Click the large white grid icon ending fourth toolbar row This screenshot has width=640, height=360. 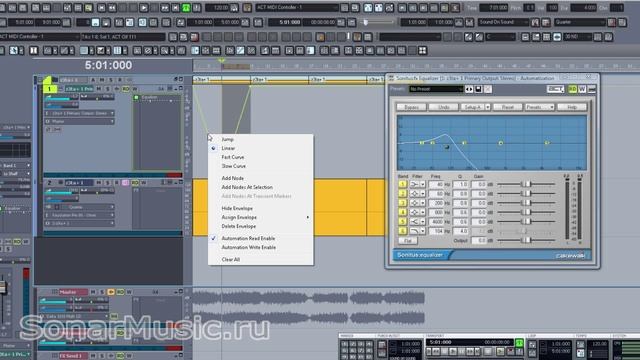[422, 51]
